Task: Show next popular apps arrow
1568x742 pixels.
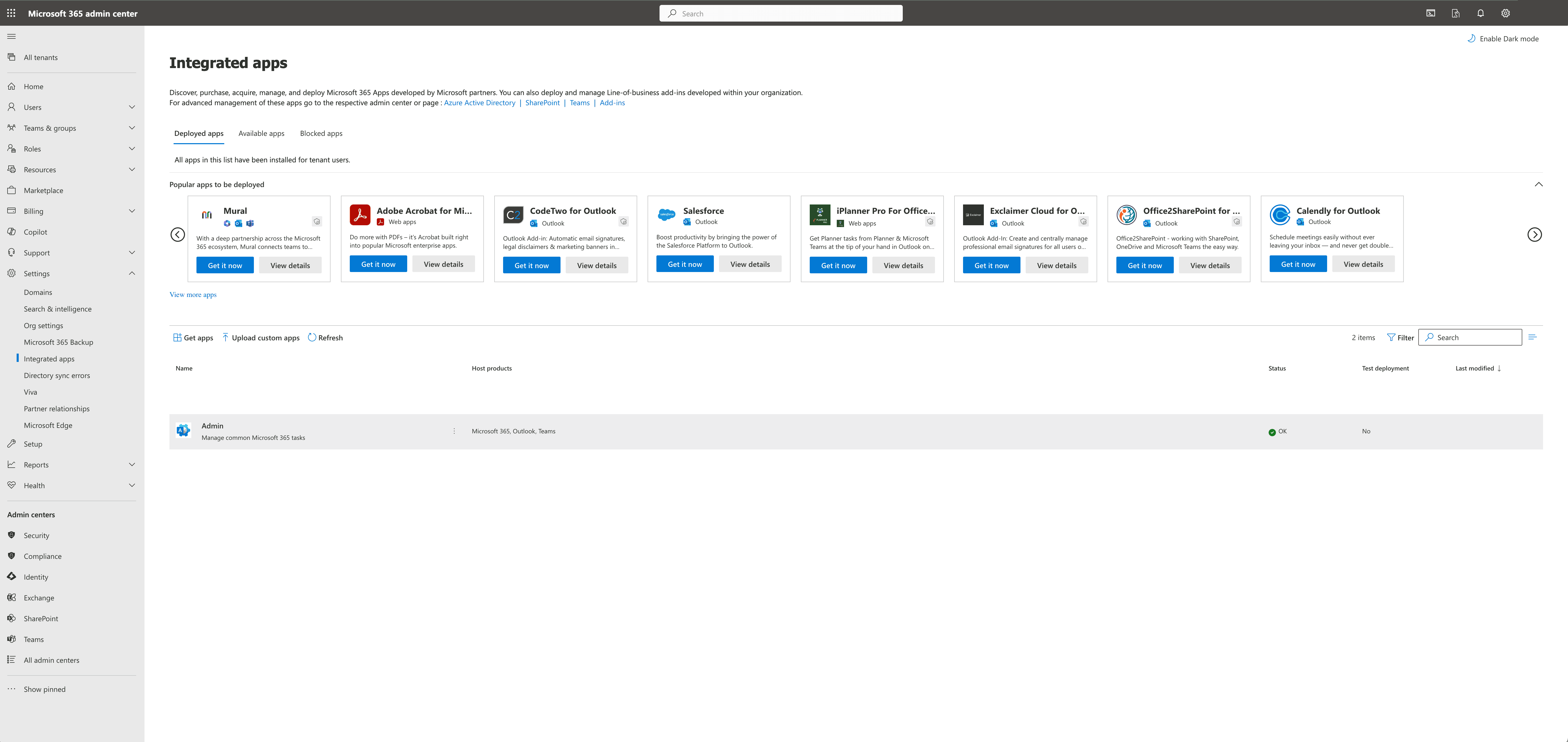Action: 1534,235
